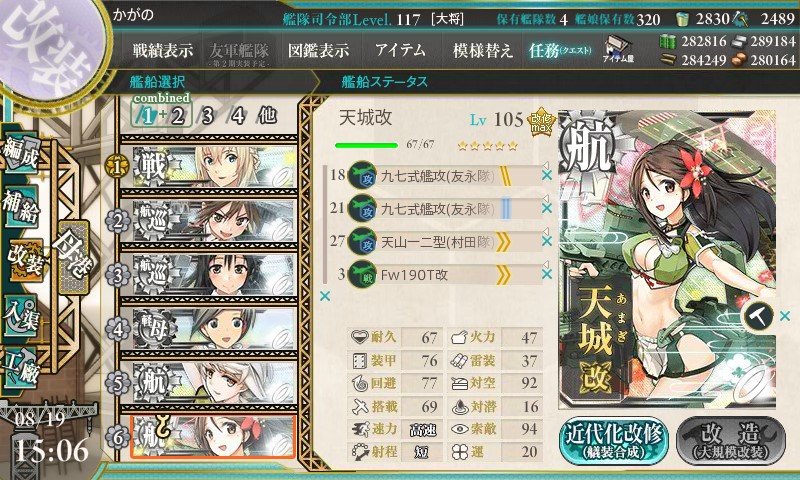Open the 工廠 factory sidebar icon
The width and height of the screenshot is (800, 480).
pyautogui.click(x=21, y=368)
